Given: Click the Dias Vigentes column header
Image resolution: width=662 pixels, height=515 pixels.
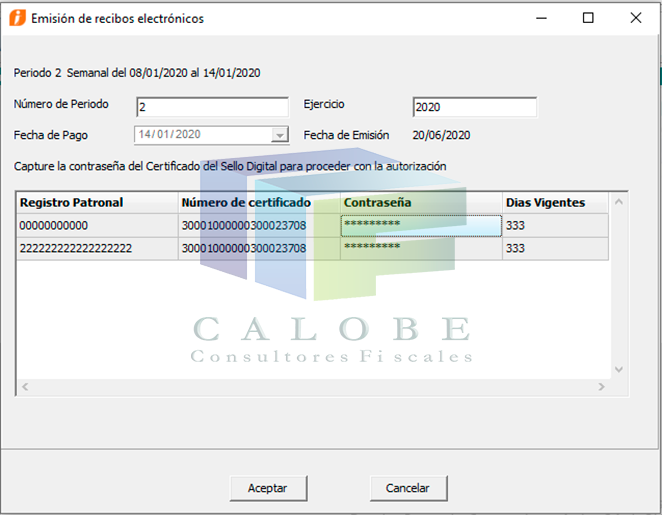Looking at the screenshot, I should coord(555,203).
